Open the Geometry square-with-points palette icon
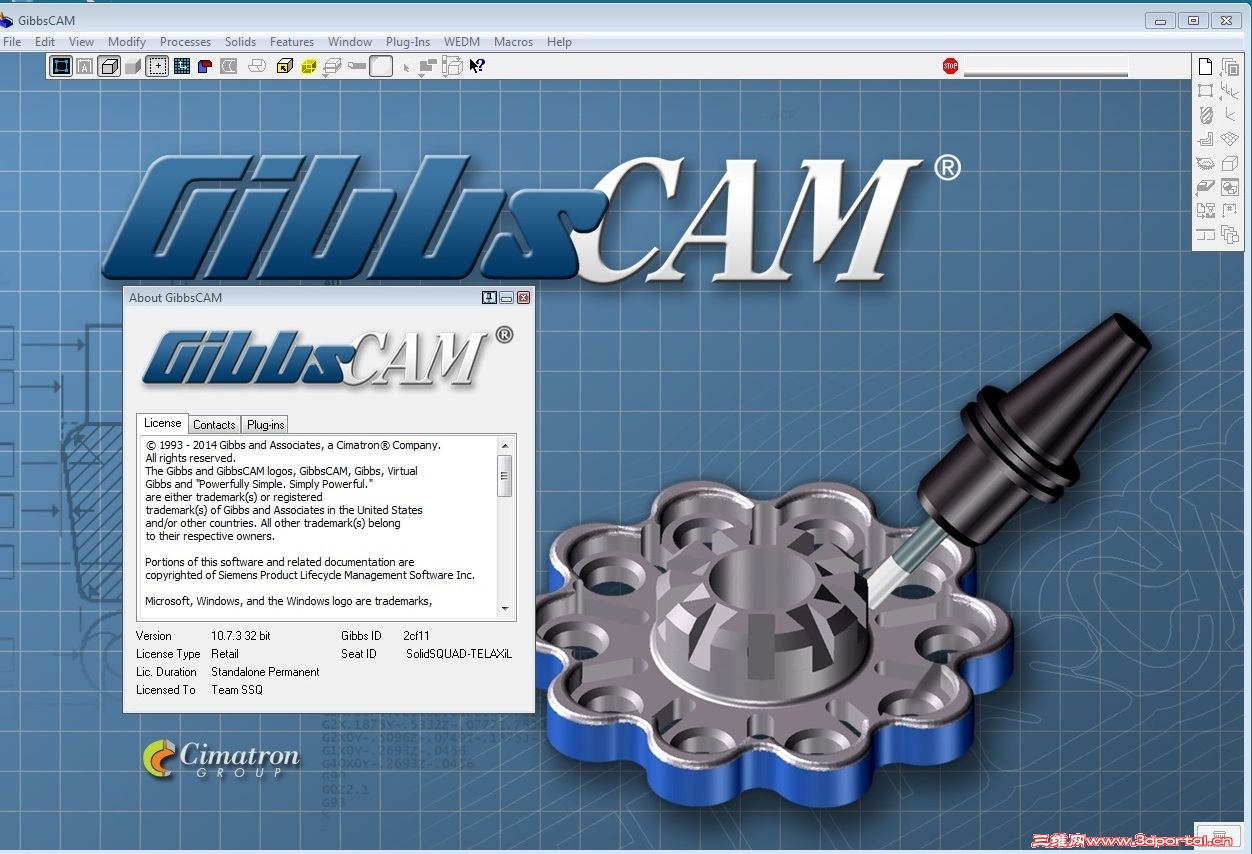The image size is (1252, 854). click(x=1205, y=90)
